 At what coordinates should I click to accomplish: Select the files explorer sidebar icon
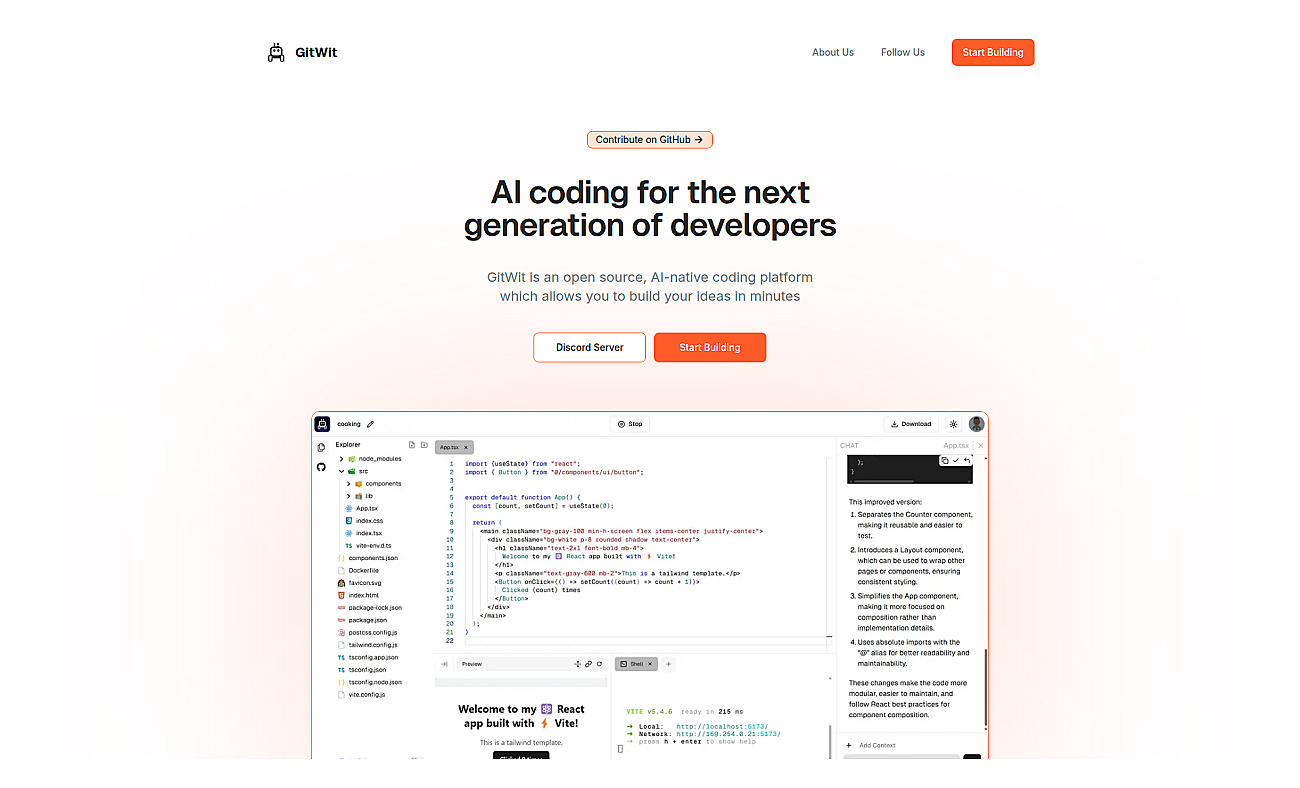pos(321,448)
